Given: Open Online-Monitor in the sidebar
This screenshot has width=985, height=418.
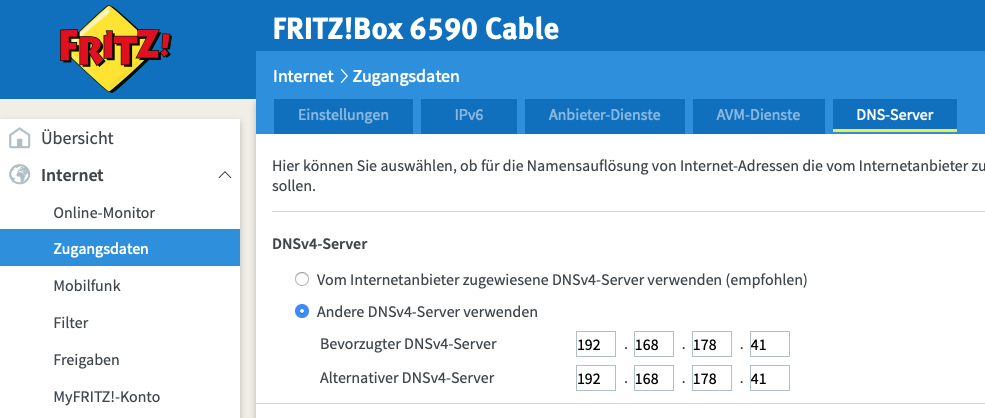Looking at the screenshot, I should (x=104, y=212).
